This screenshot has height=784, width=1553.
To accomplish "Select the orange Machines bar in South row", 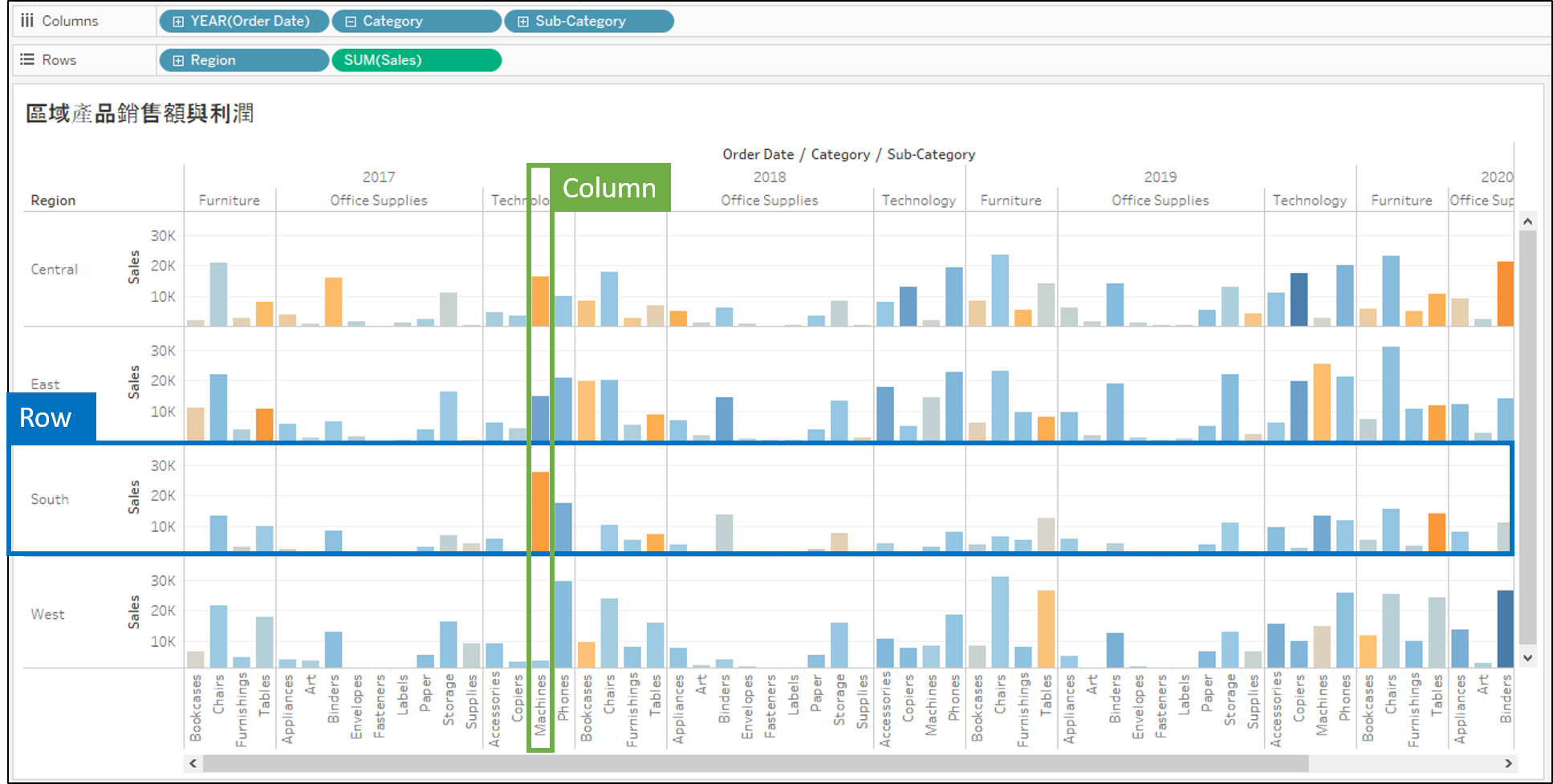I will coord(540,511).
